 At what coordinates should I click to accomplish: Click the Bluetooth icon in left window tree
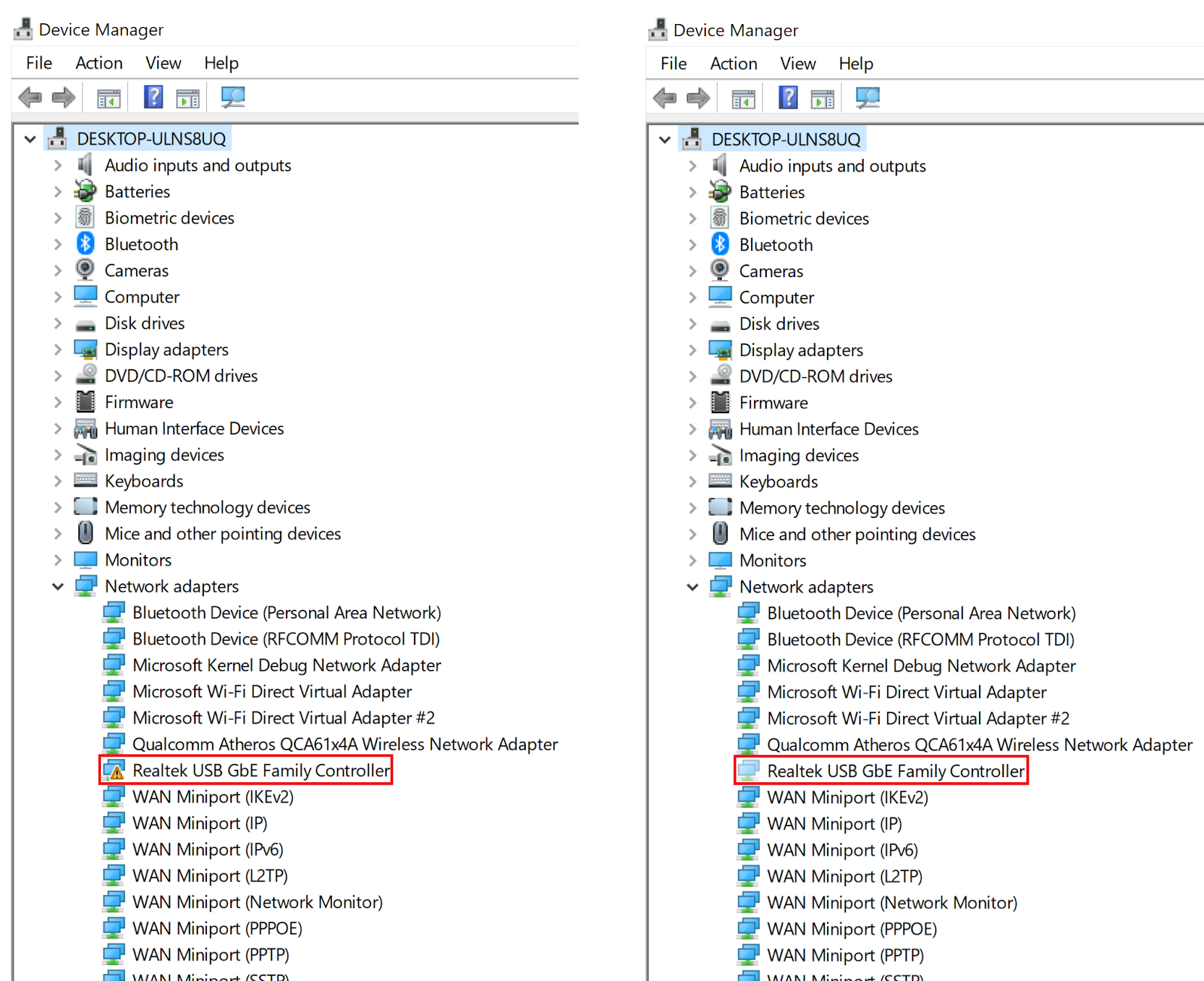85,243
